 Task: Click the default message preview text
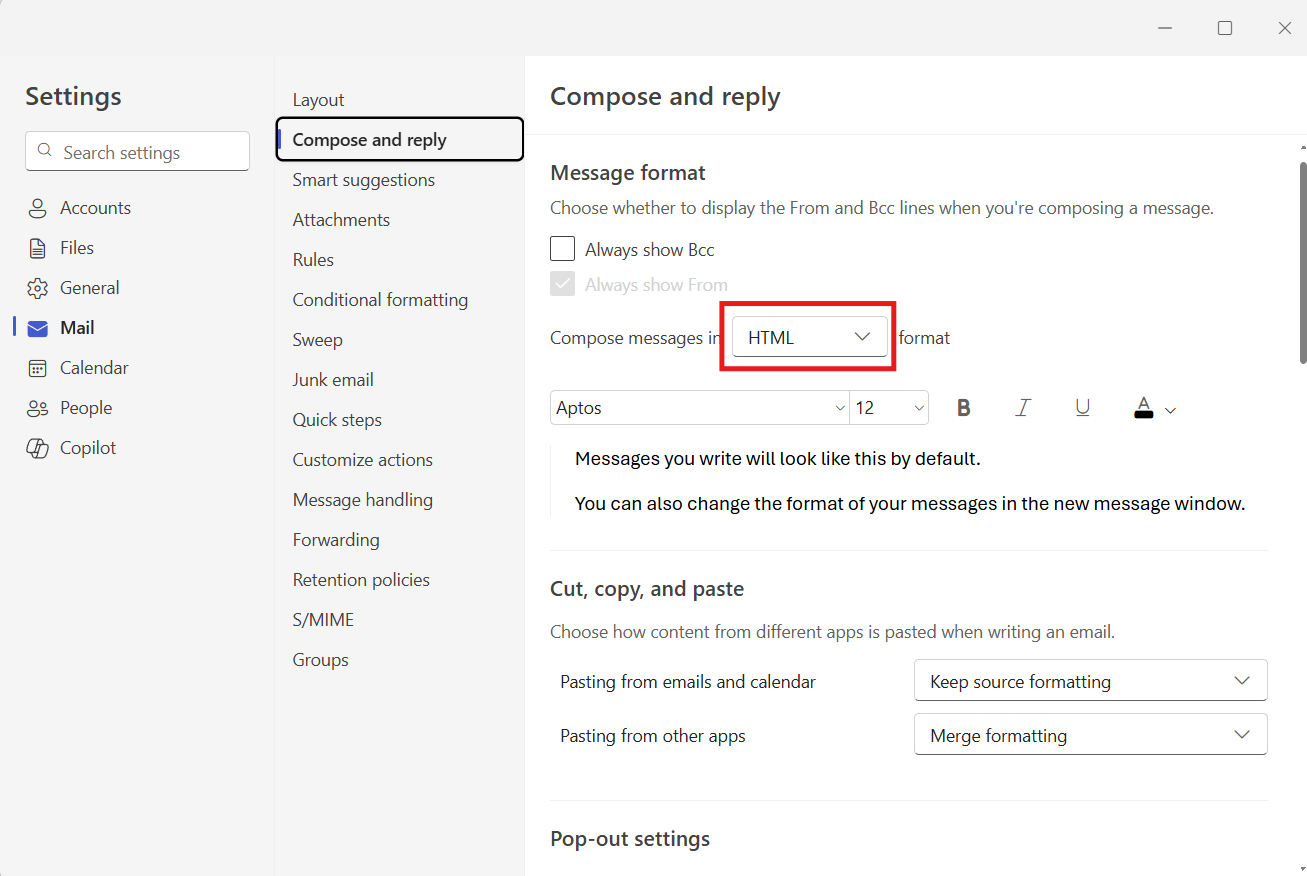(x=909, y=482)
